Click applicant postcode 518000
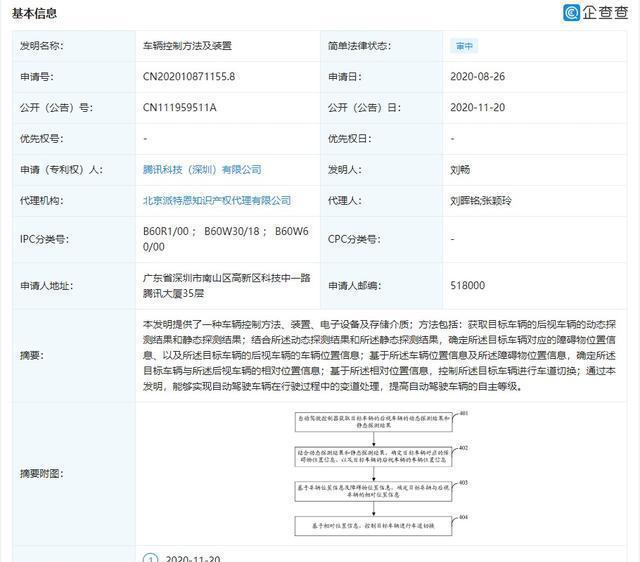The image size is (640, 562). click(x=467, y=285)
